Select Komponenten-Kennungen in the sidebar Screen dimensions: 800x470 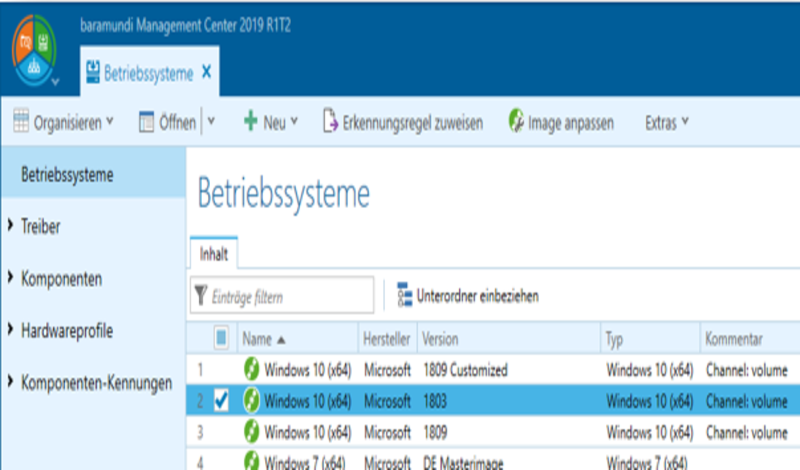[x=96, y=382]
